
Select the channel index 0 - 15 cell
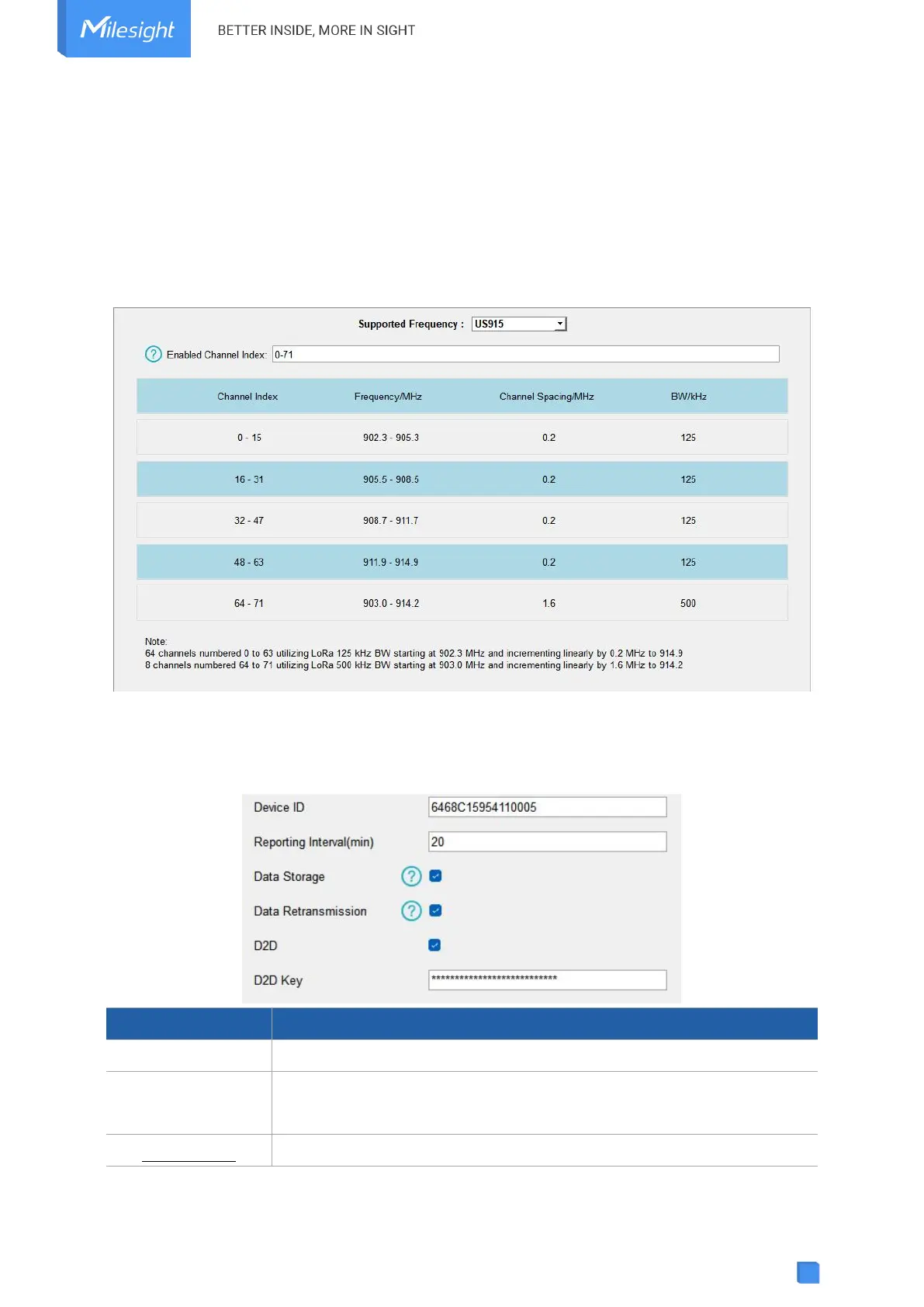(249, 438)
